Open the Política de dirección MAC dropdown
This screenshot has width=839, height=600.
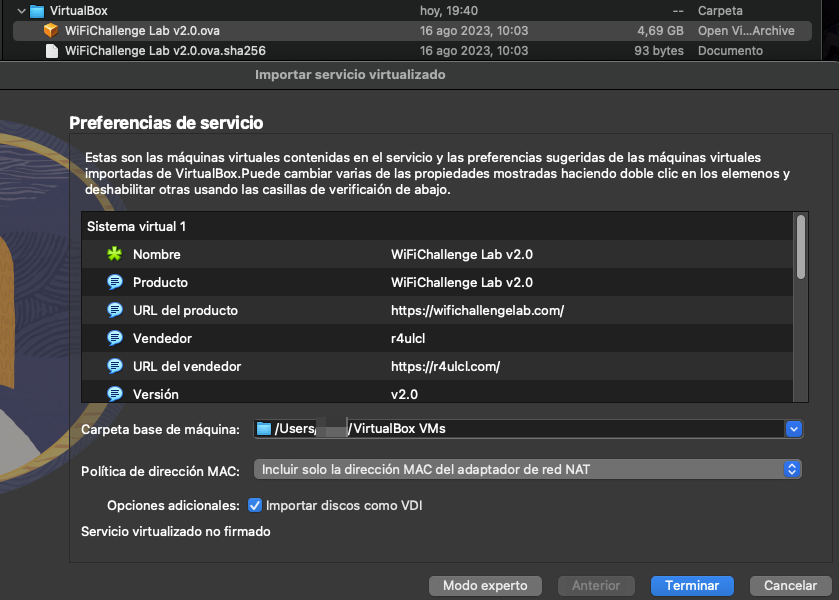pyautogui.click(x=527, y=469)
